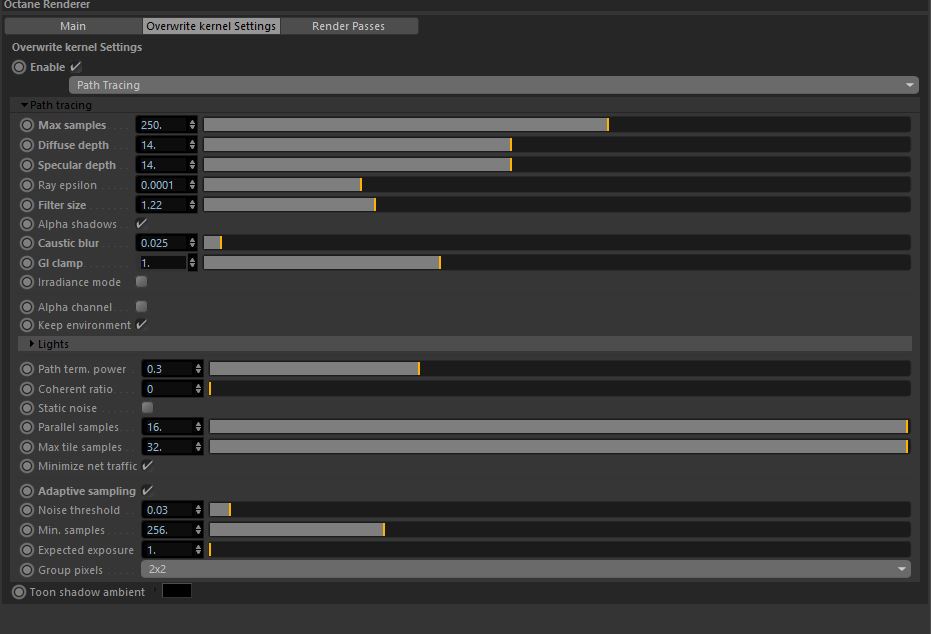Viewport: 931px width, 634px height.
Task: Click the Caustic blur value field
Action: [x=162, y=243]
